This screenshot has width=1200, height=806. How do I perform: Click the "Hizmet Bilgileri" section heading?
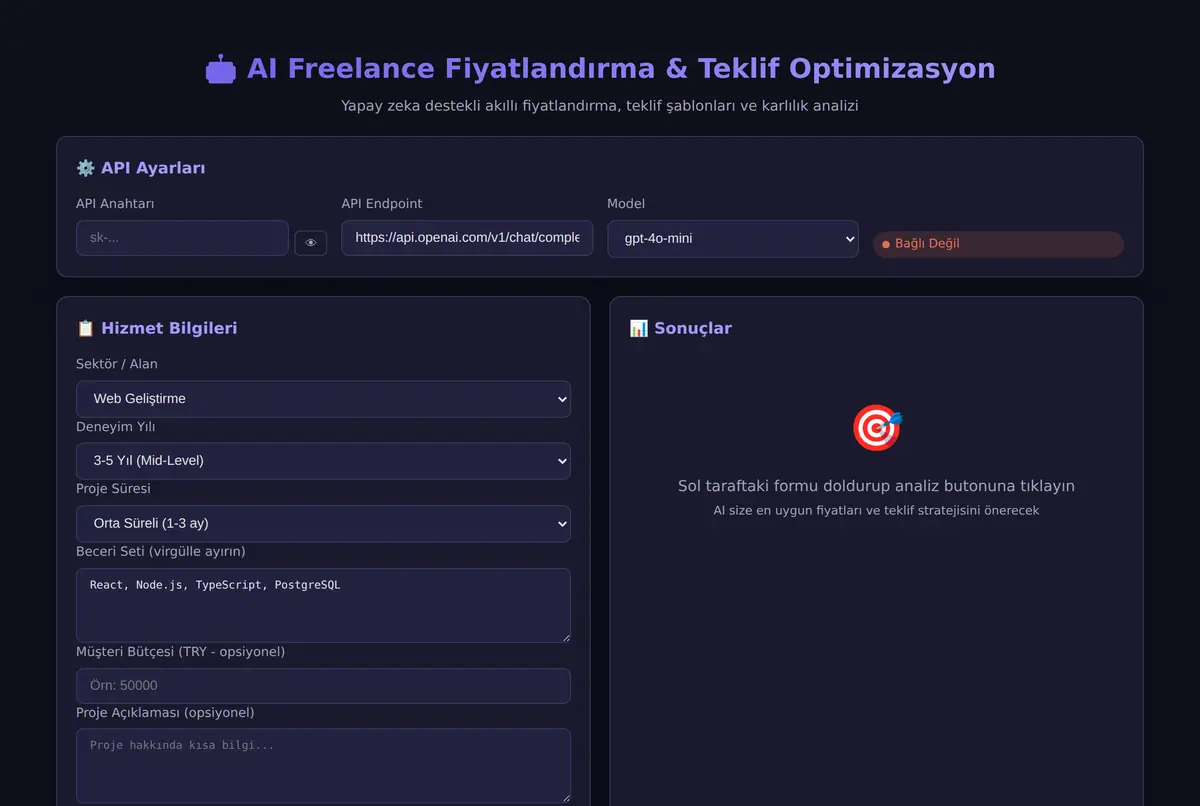coord(169,328)
